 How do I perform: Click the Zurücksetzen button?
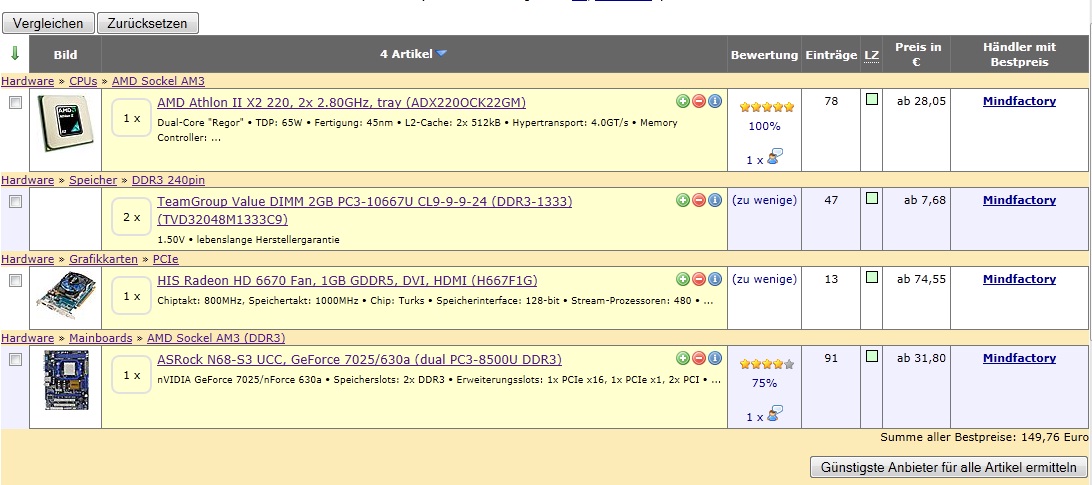click(148, 23)
